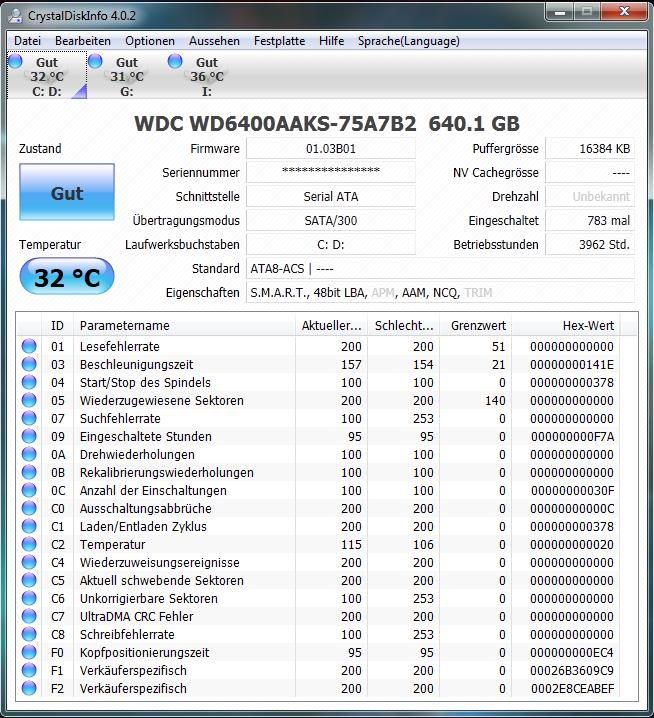Click the Eigenschaften features field
Viewport: 654px width, 718px height.
pyautogui.click(x=441, y=293)
